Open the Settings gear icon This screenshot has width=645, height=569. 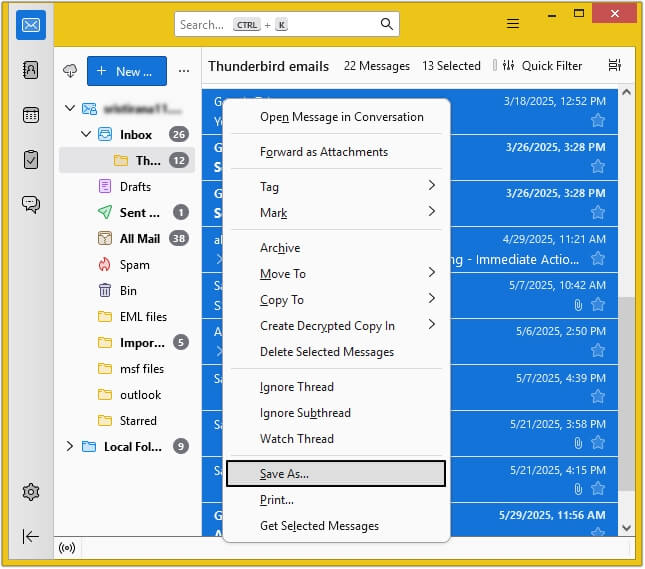(x=31, y=492)
